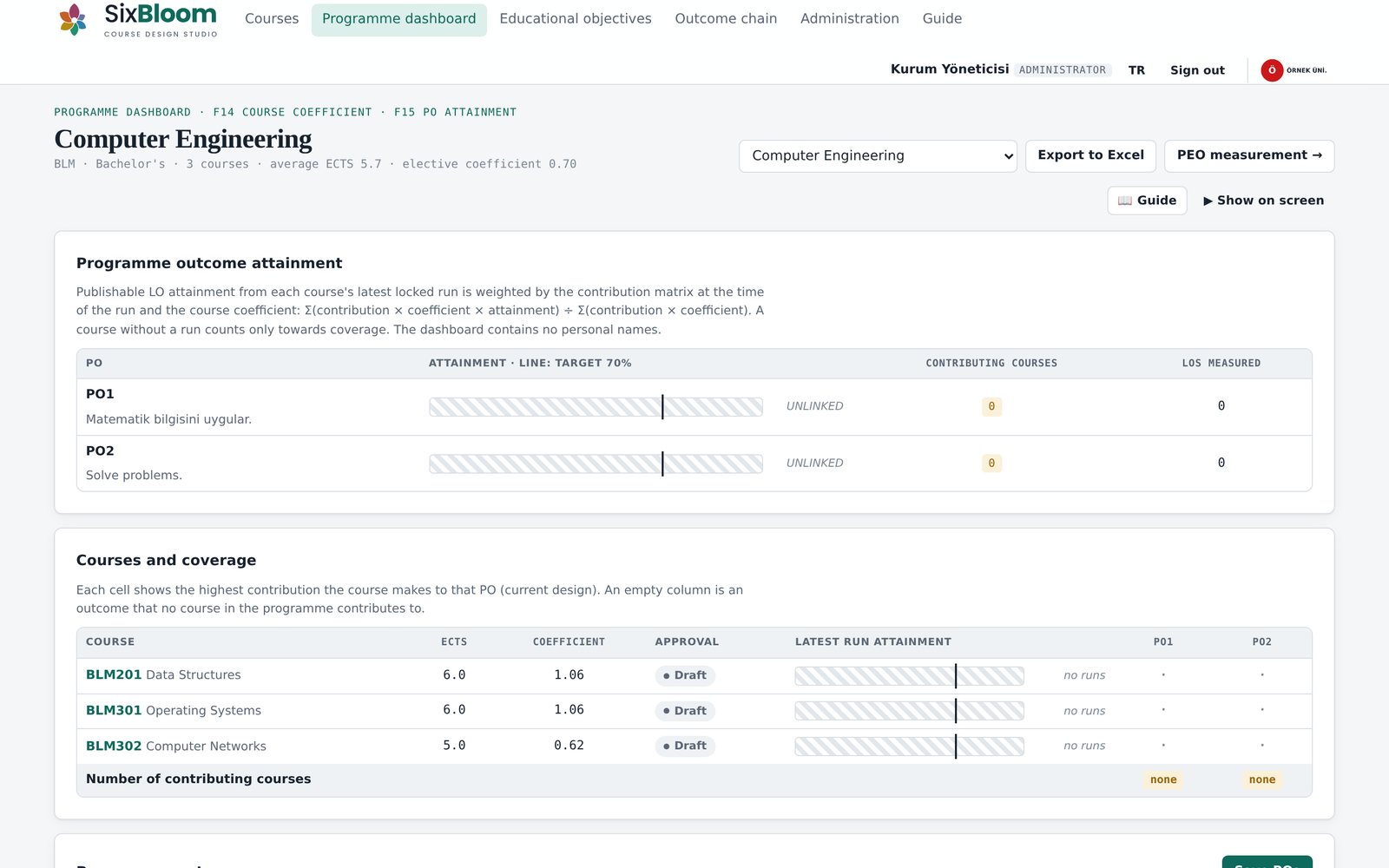The width and height of the screenshot is (1389, 868).
Task: Click the UNLINKED label in PO2 row
Action: coord(814,464)
